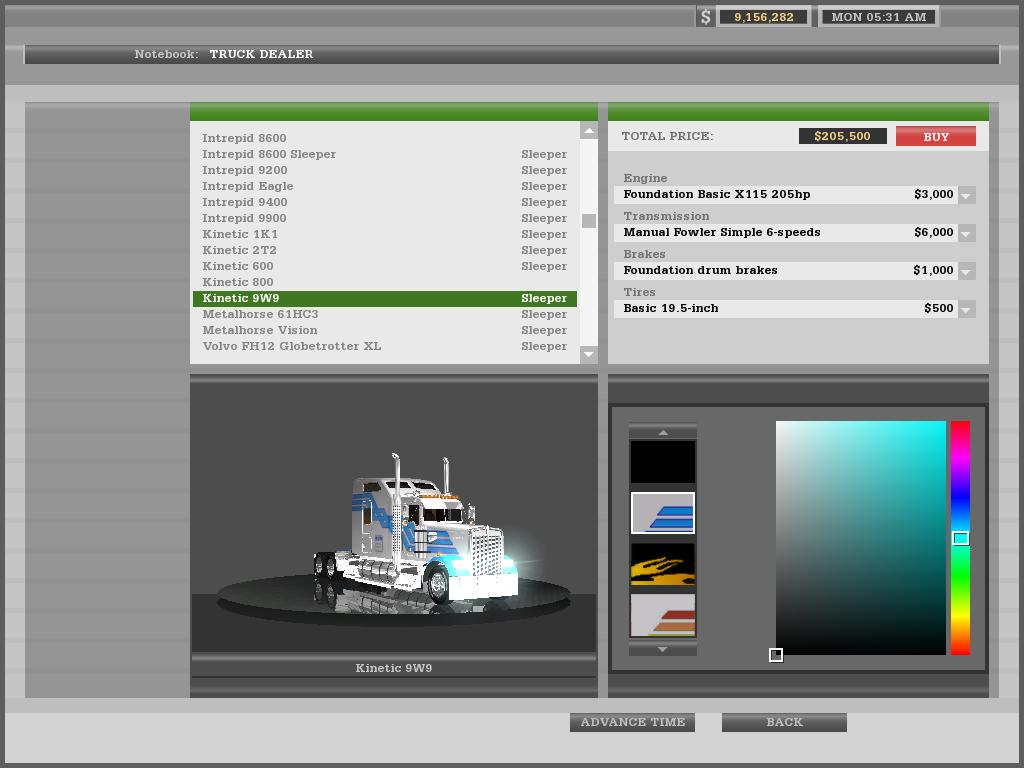Expand the Tires selection dropdown
Image resolution: width=1024 pixels, height=768 pixels.
tap(966, 309)
